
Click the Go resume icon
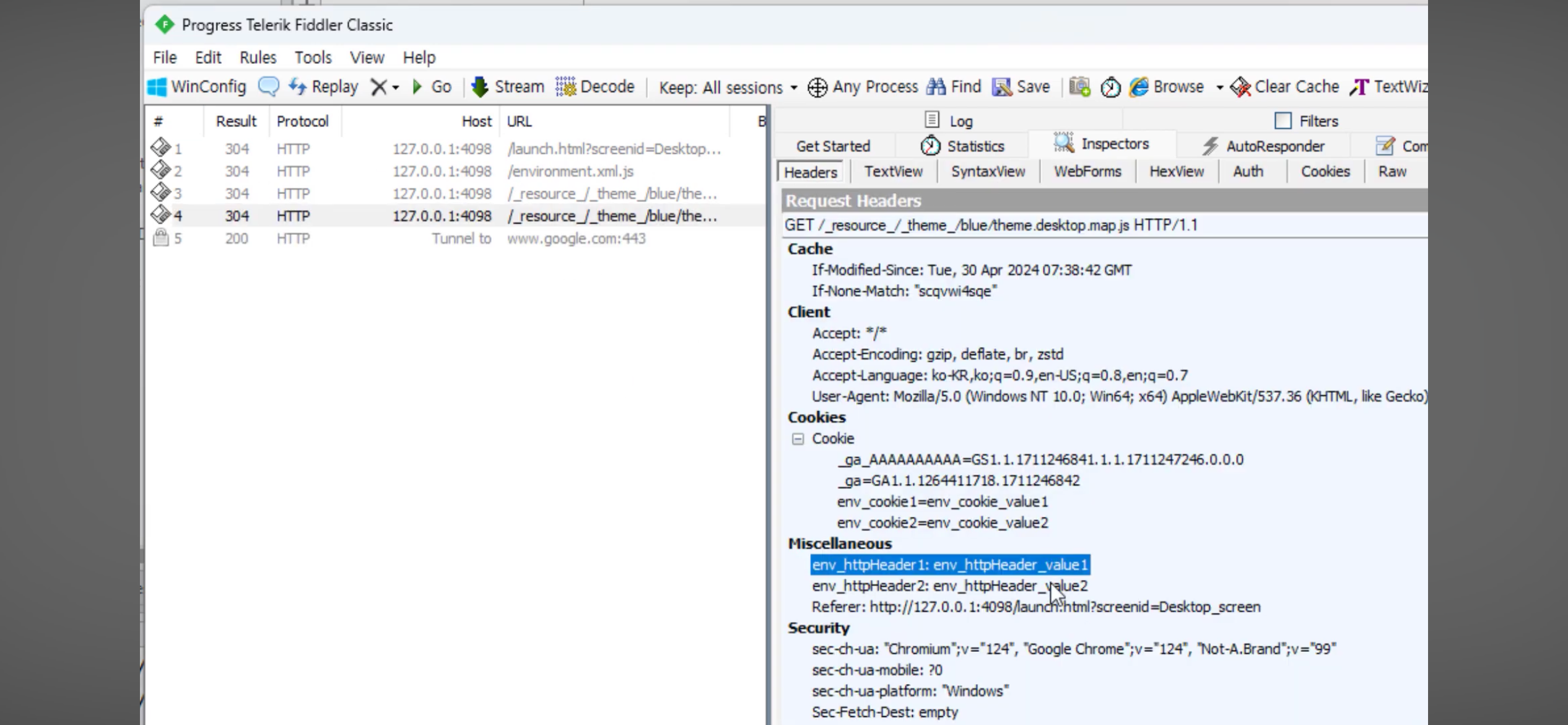418,87
